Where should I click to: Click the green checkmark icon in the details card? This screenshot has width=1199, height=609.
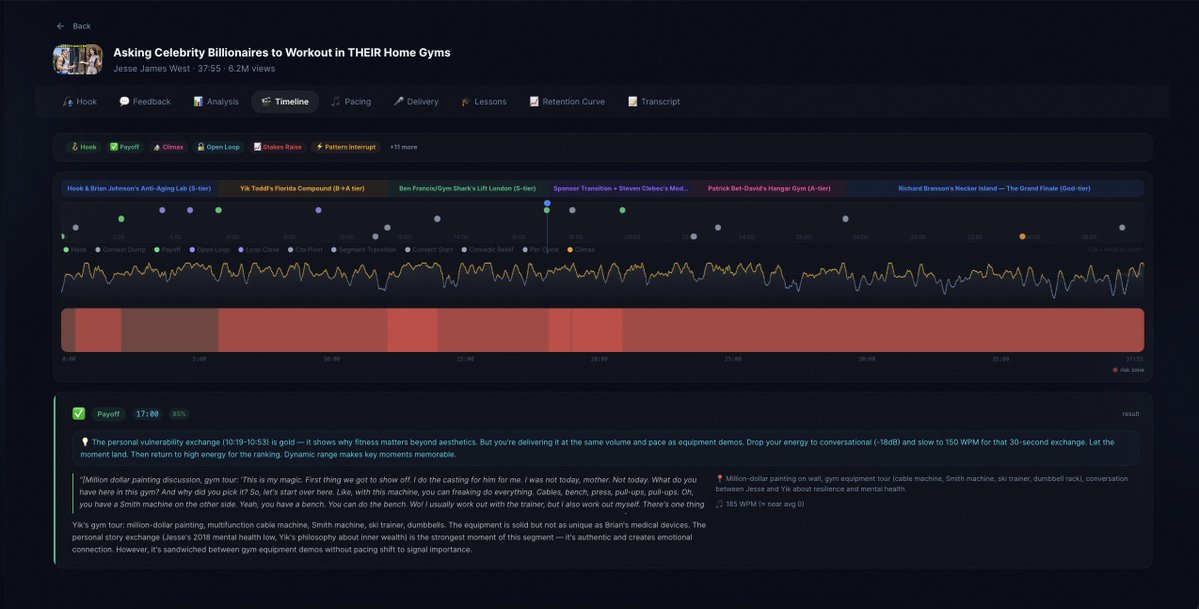point(78,413)
